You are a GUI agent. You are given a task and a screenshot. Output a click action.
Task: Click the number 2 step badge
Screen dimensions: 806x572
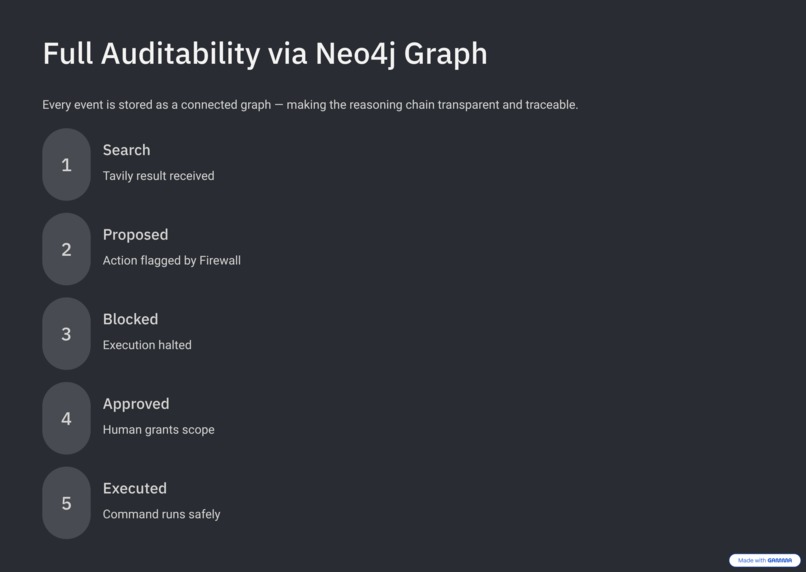66,249
